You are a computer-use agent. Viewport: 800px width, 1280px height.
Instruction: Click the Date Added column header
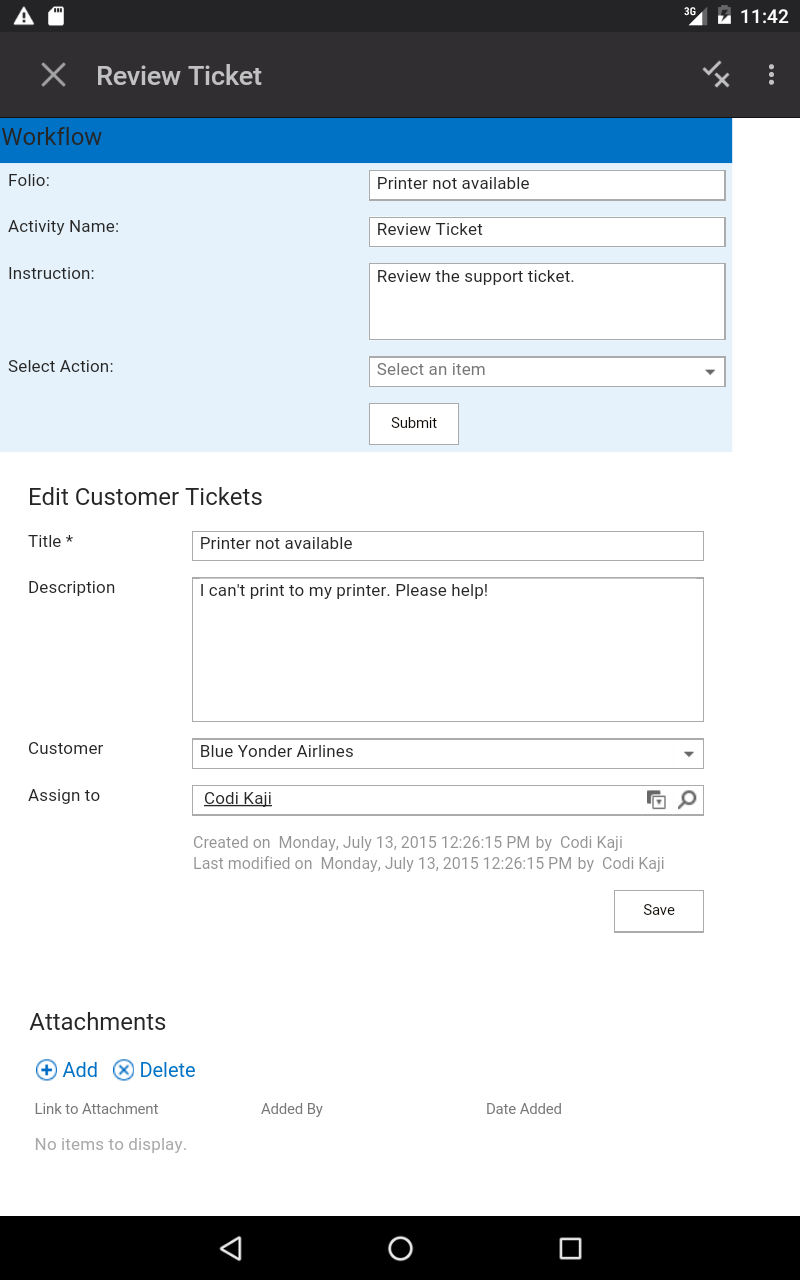pyautogui.click(x=524, y=1109)
